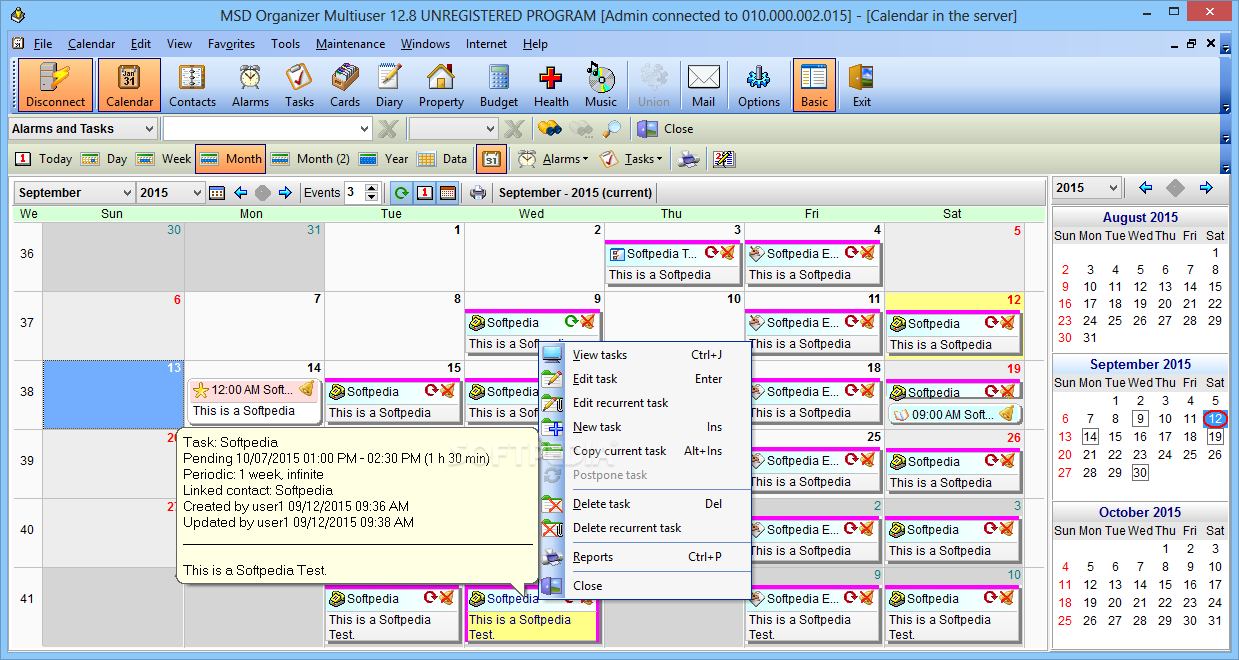Viewport: 1239px width, 660px height.
Task: Select September 12 in mini calendar
Action: click(x=1215, y=419)
